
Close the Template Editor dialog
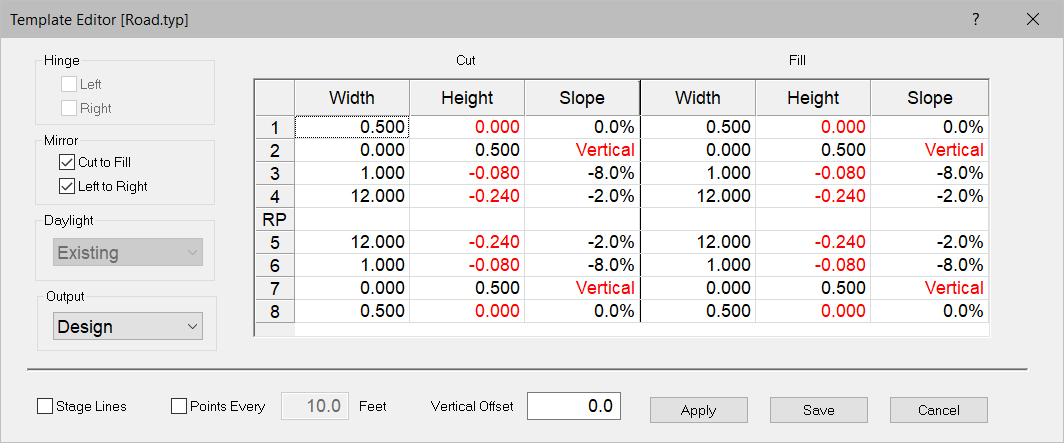click(1033, 19)
